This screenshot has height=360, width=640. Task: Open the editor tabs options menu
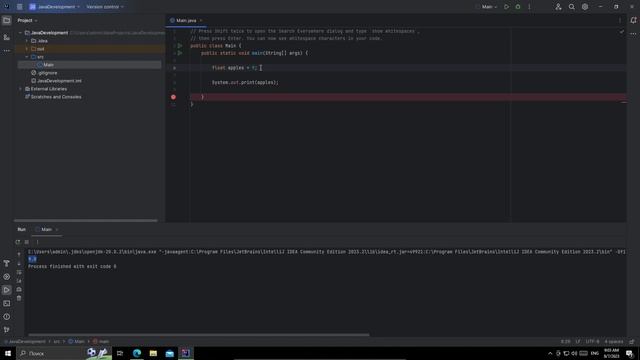point(620,20)
